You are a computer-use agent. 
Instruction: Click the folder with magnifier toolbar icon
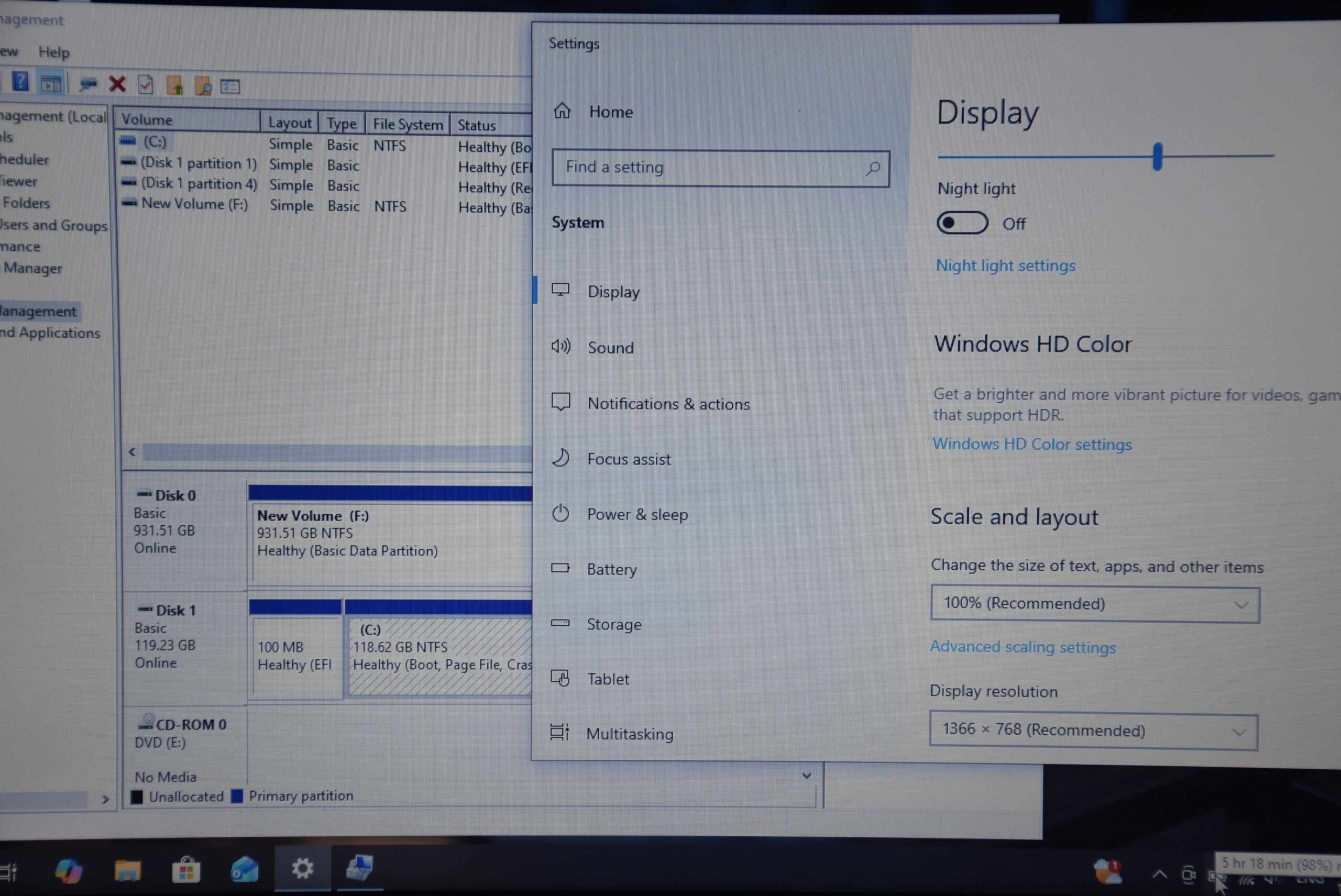(203, 86)
